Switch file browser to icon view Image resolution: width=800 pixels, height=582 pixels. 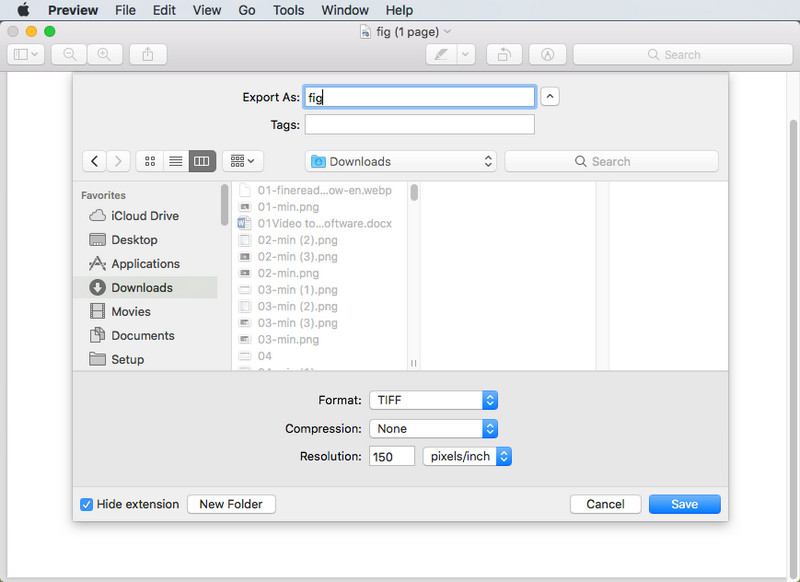150,161
